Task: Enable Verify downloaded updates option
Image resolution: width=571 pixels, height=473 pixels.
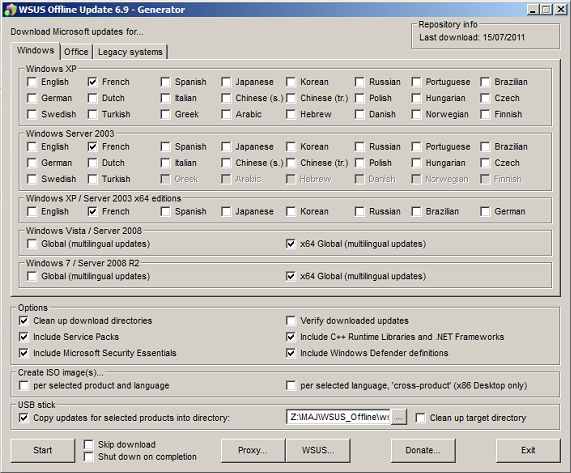Action: (x=291, y=321)
